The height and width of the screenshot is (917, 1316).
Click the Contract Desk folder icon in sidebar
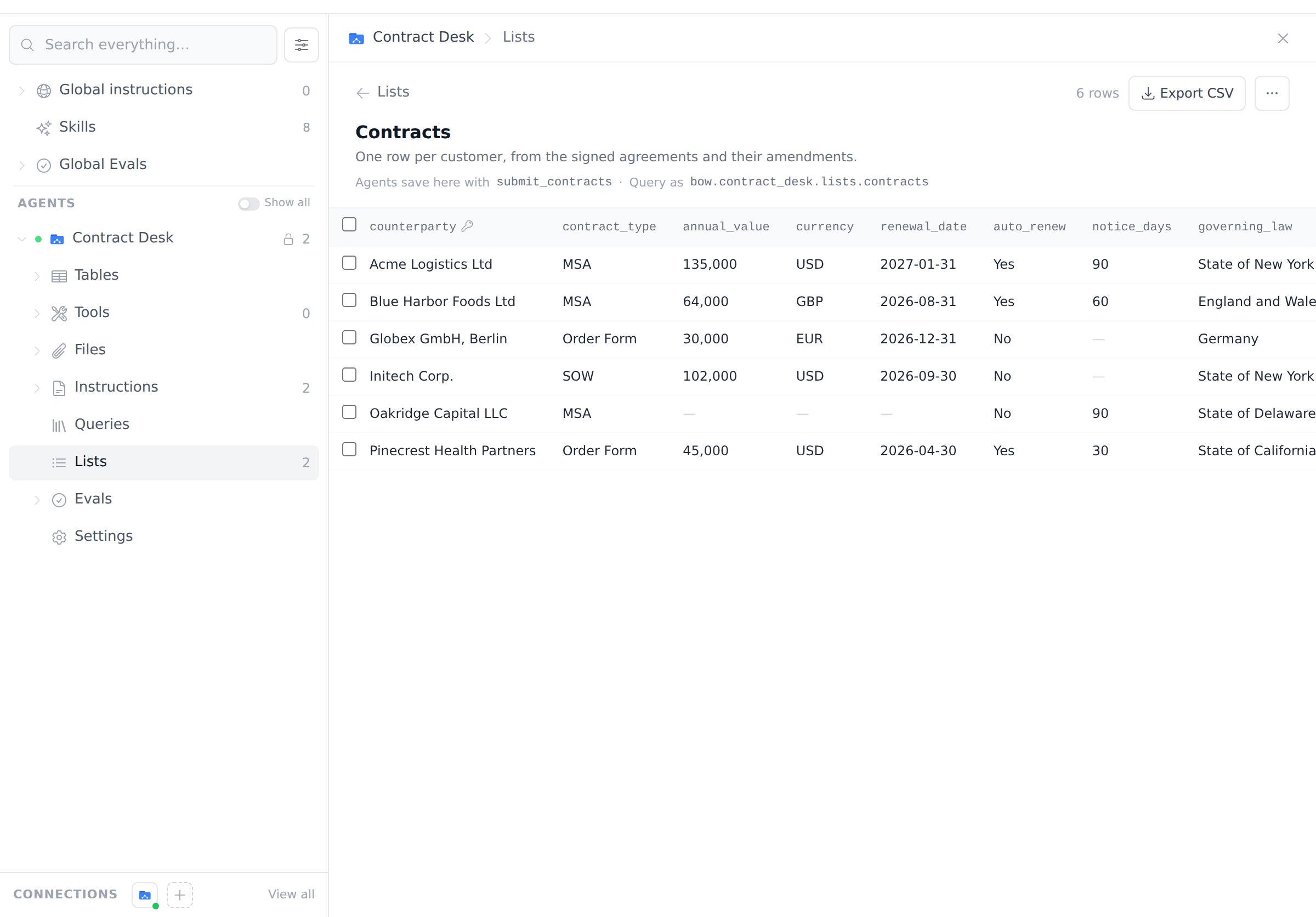(x=56, y=239)
